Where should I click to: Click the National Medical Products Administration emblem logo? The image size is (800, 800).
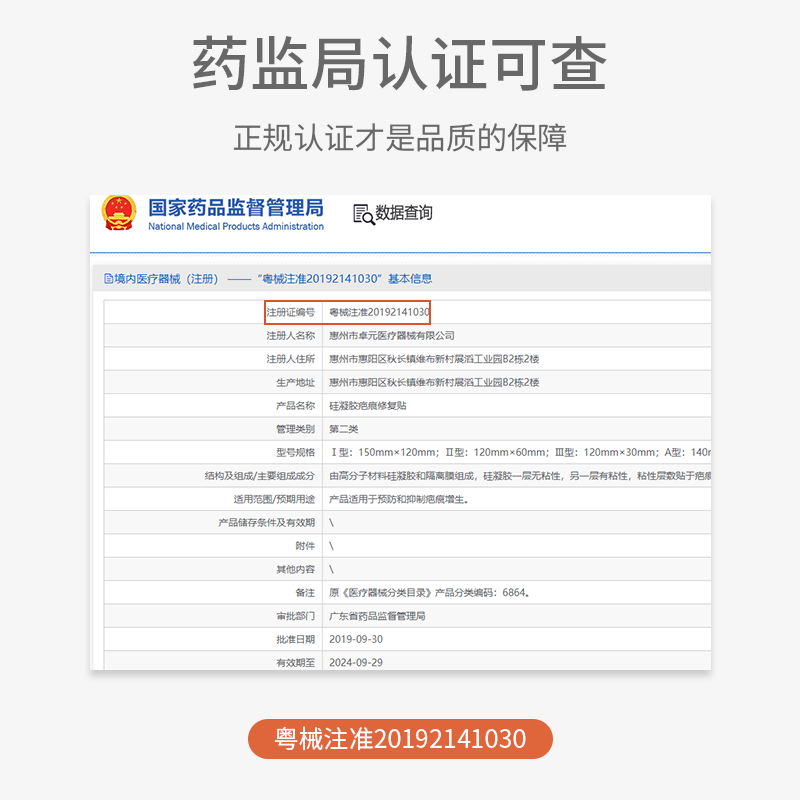pos(119,213)
